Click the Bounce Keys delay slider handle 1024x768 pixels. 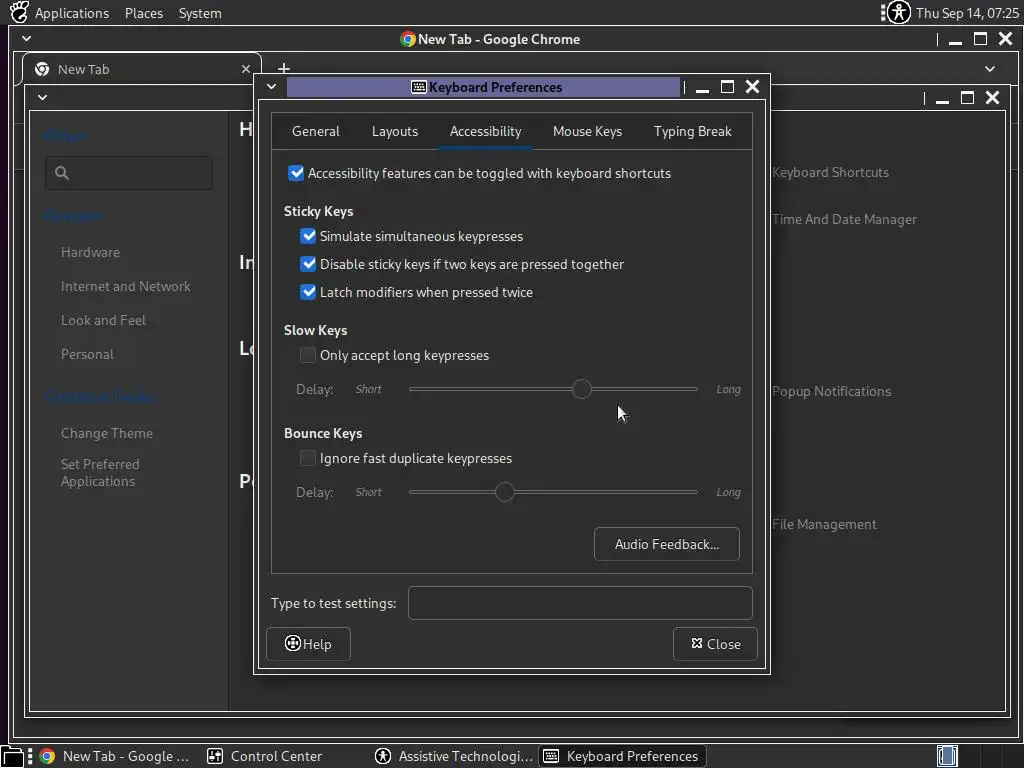click(504, 492)
